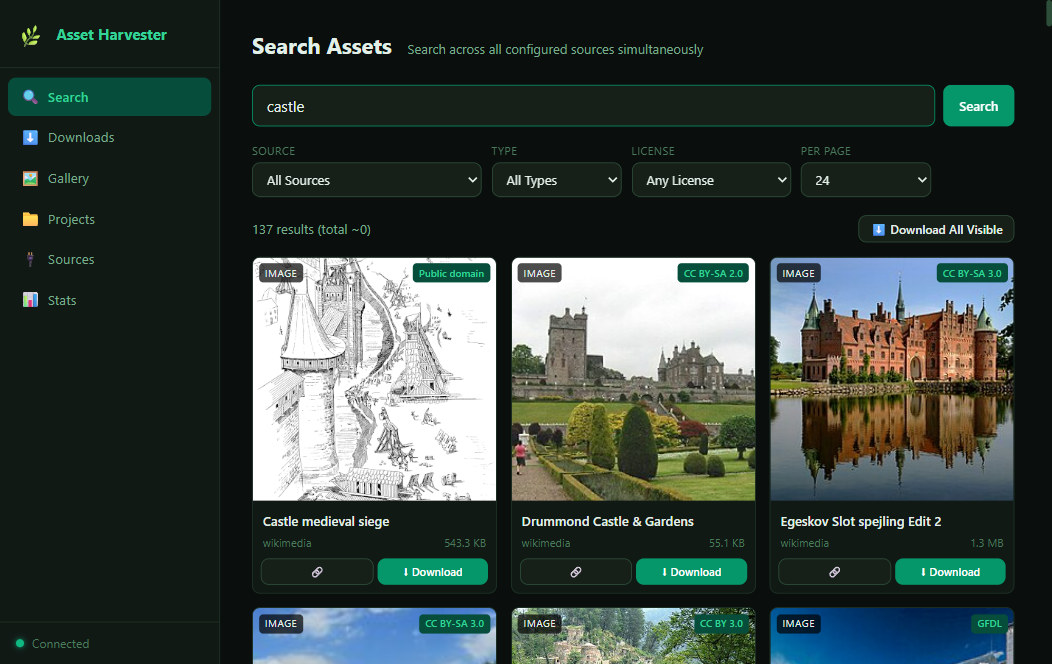Click the 'Drummond Castle & Gardens' title text
Image resolution: width=1052 pixels, height=664 pixels.
pyautogui.click(x=607, y=521)
